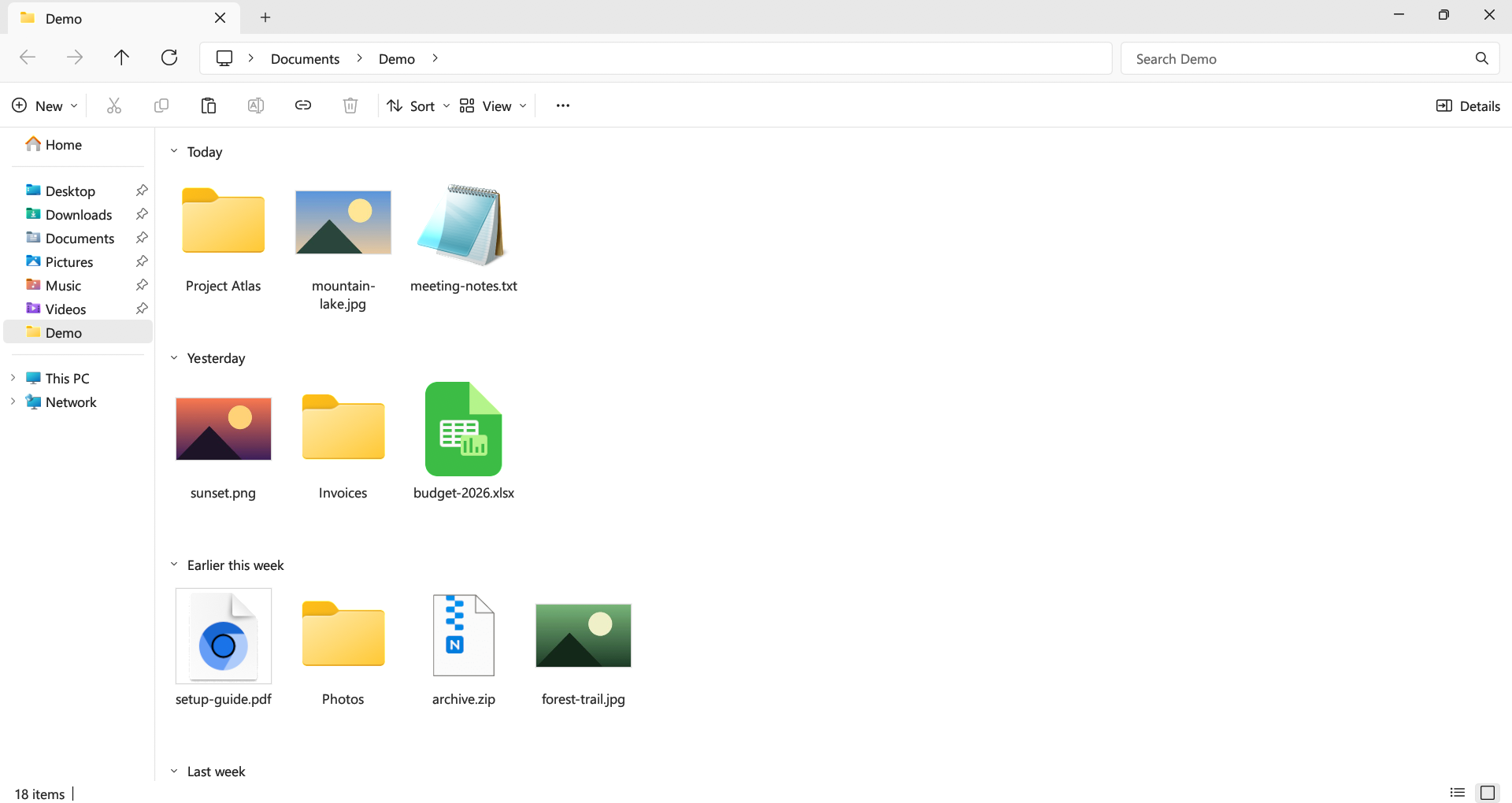Select the archive.zip file icon
Screen dimensions: 1512x803
[x=463, y=635]
